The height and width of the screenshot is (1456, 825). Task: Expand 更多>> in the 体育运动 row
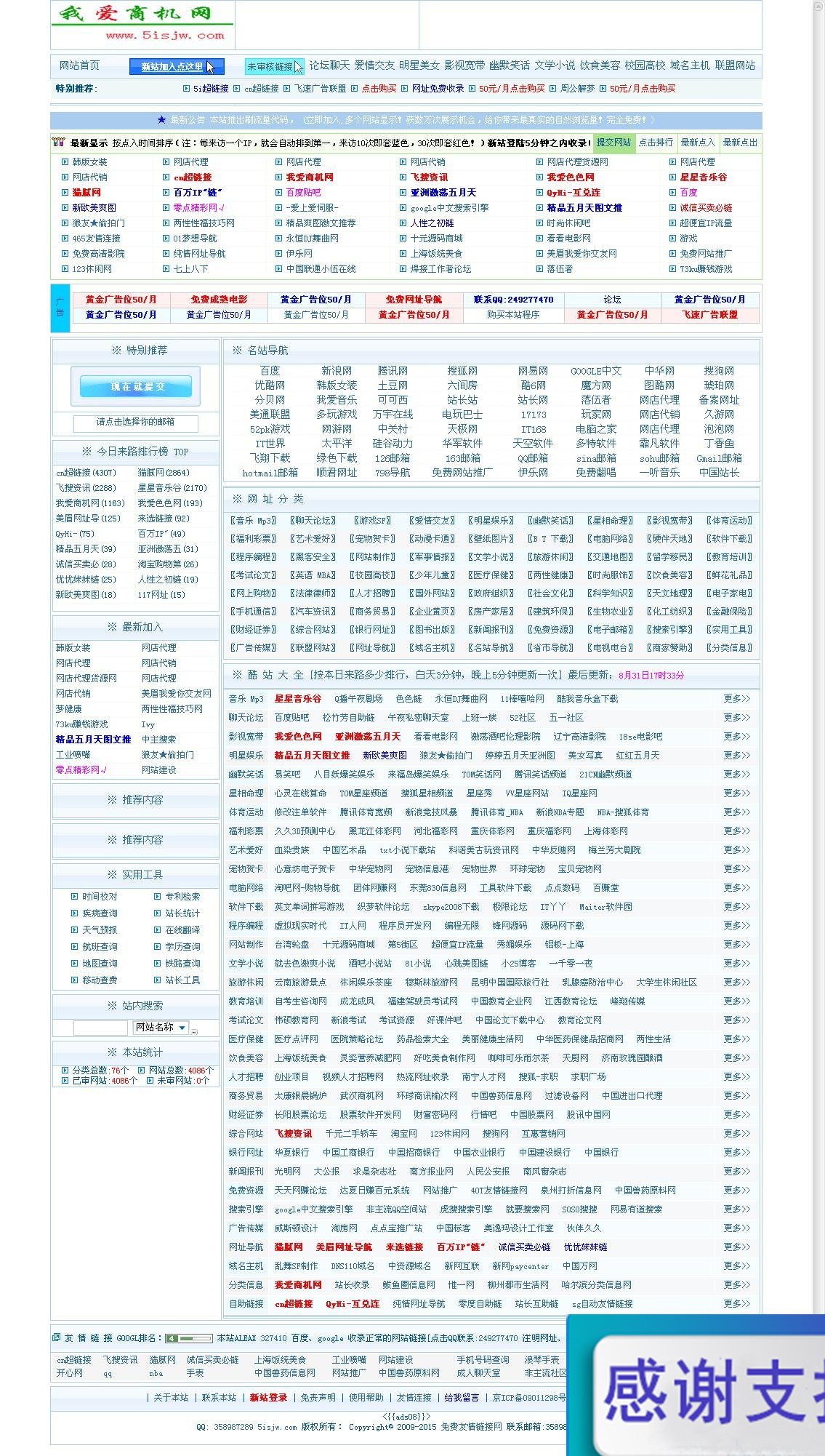pos(736,812)
